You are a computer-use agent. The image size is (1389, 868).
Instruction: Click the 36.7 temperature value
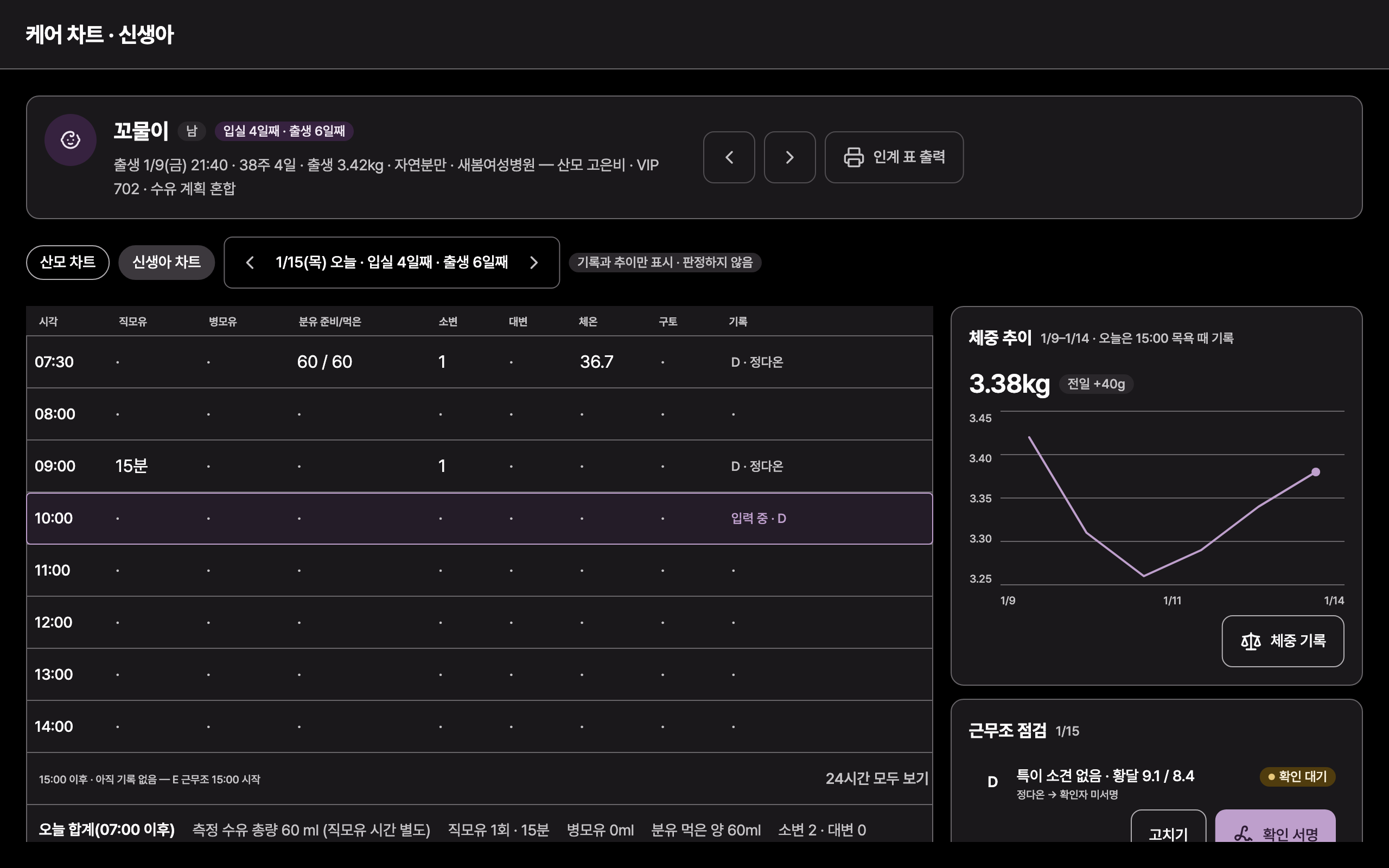[596, 362]
